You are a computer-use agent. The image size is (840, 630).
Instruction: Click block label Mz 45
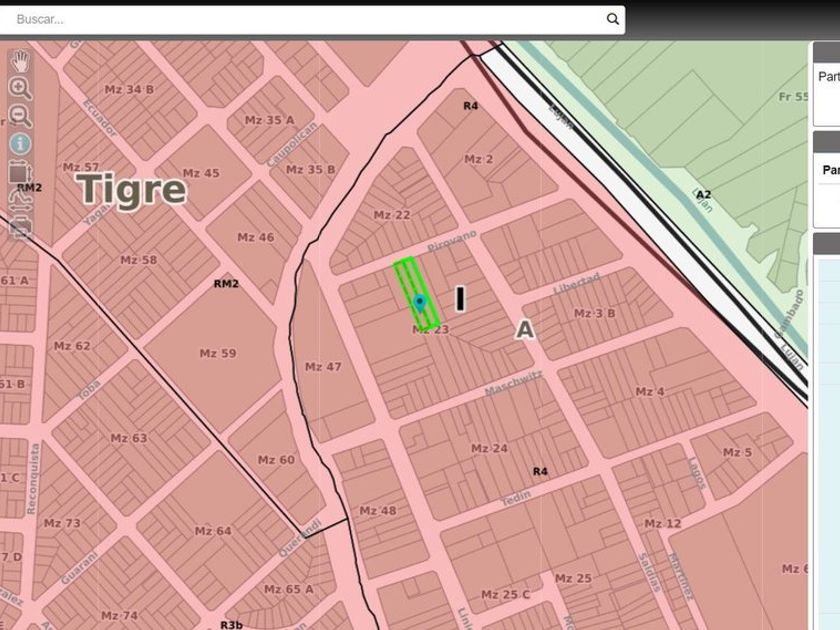click(201, 173)
